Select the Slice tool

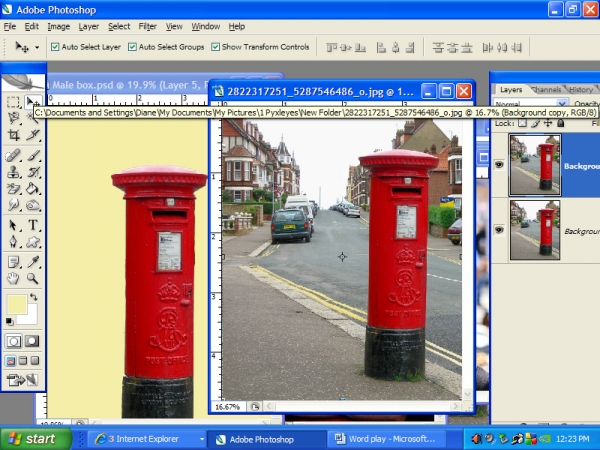click(x=33, y=135)
